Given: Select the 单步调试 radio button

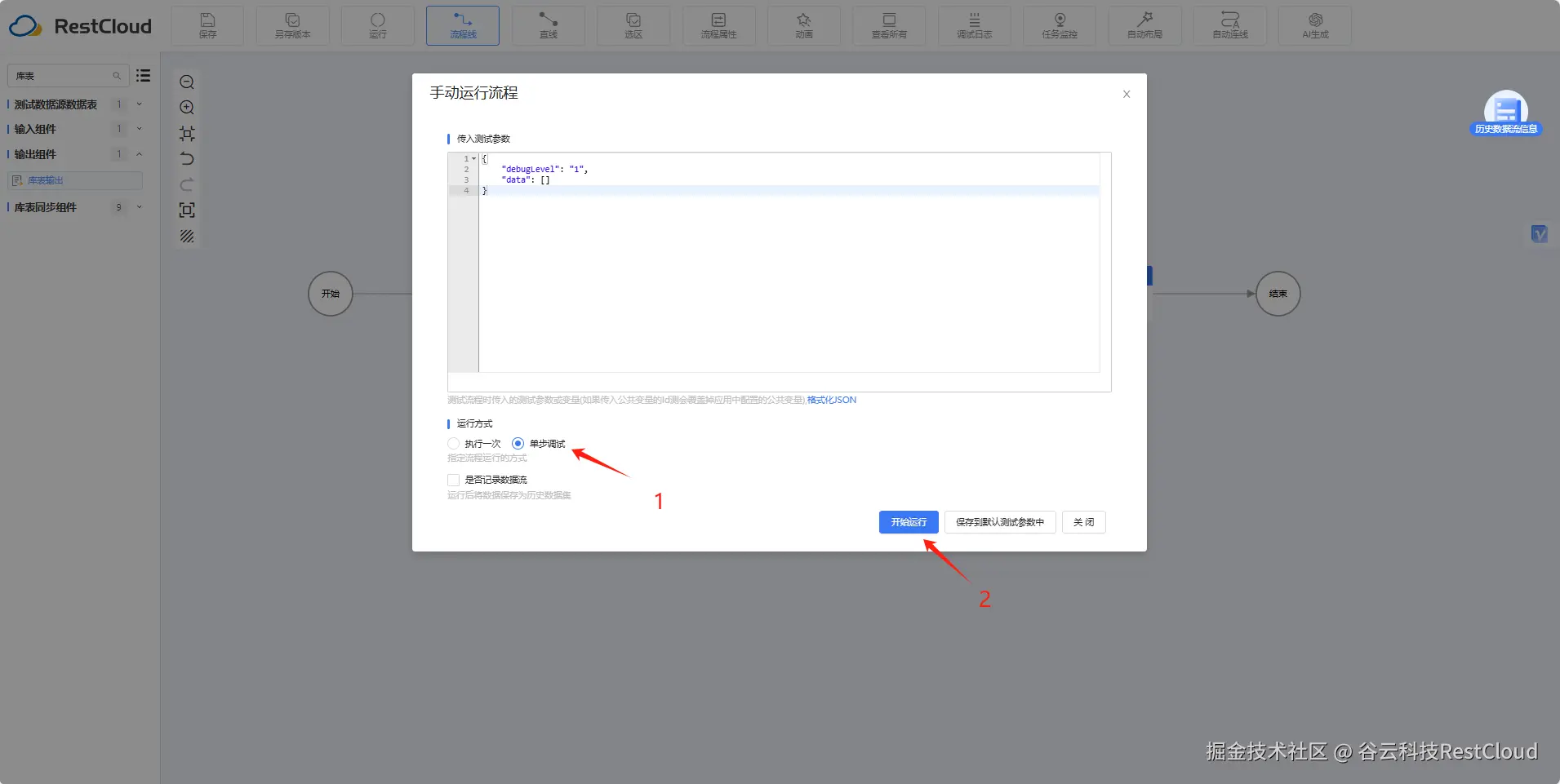Looking at the screenshot, I should pos(518,444).
